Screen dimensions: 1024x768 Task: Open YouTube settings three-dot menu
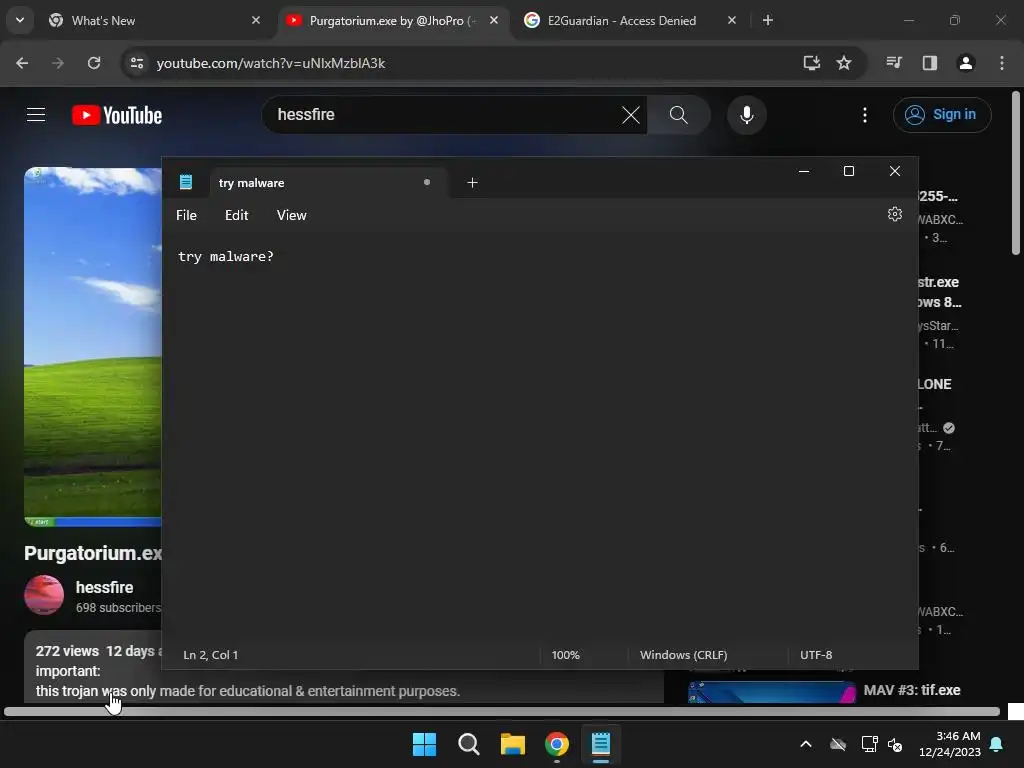point(865,115)
